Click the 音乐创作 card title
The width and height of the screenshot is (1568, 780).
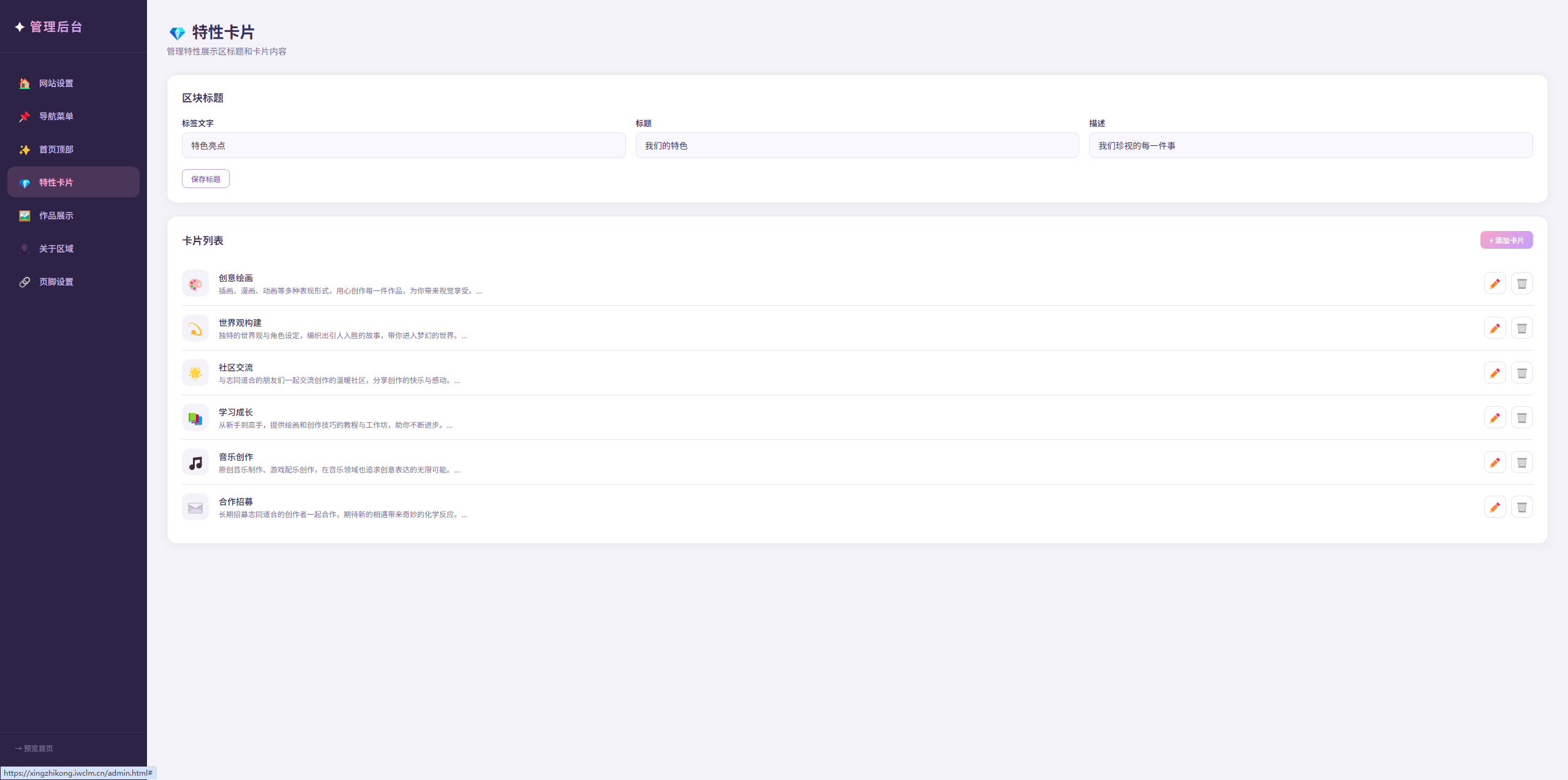[236, 457]
